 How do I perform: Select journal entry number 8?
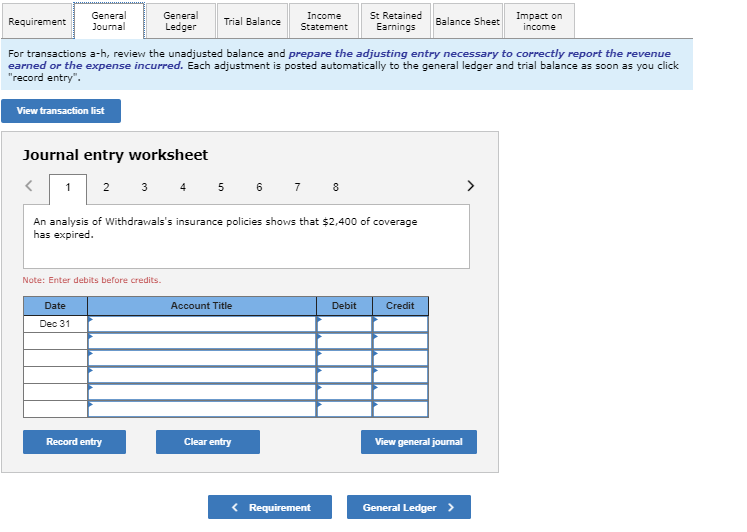click(336, 188)
